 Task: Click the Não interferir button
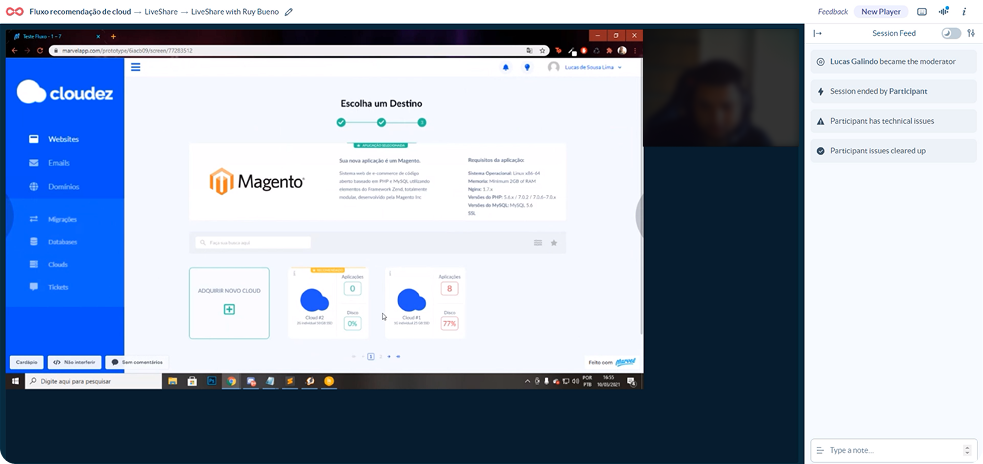[x=75, y=362]
